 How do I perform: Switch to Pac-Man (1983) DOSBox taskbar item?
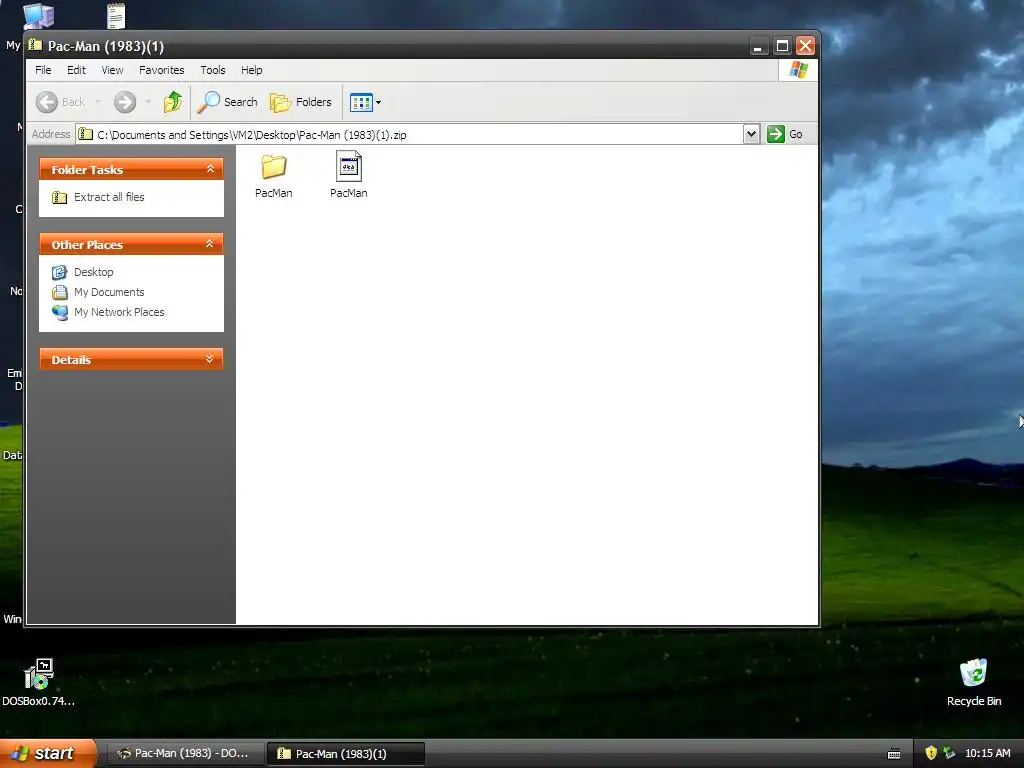coord(185,754)
